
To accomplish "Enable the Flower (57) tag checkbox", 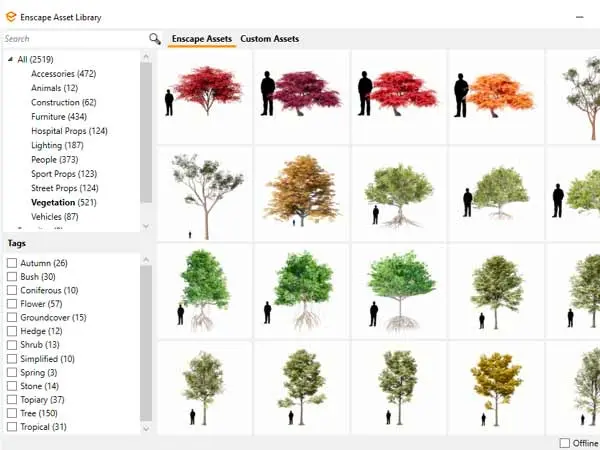I will (x=12, y=304).
